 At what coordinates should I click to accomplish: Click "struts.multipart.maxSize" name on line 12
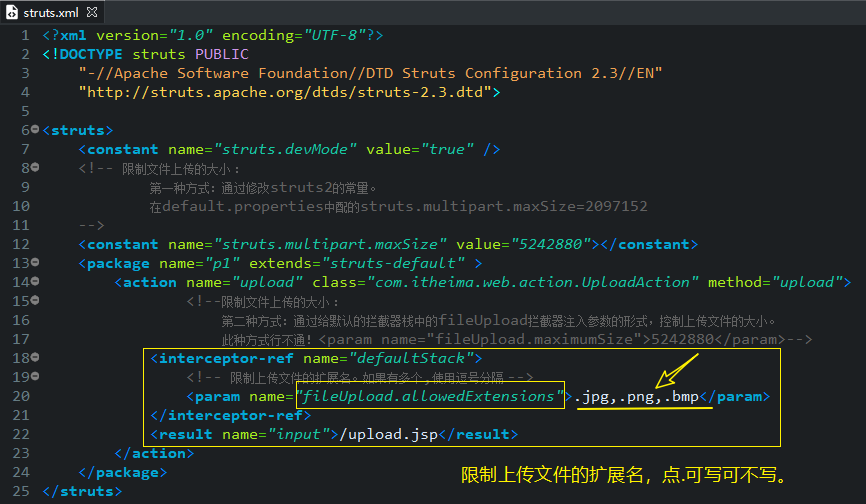(330, 244)
